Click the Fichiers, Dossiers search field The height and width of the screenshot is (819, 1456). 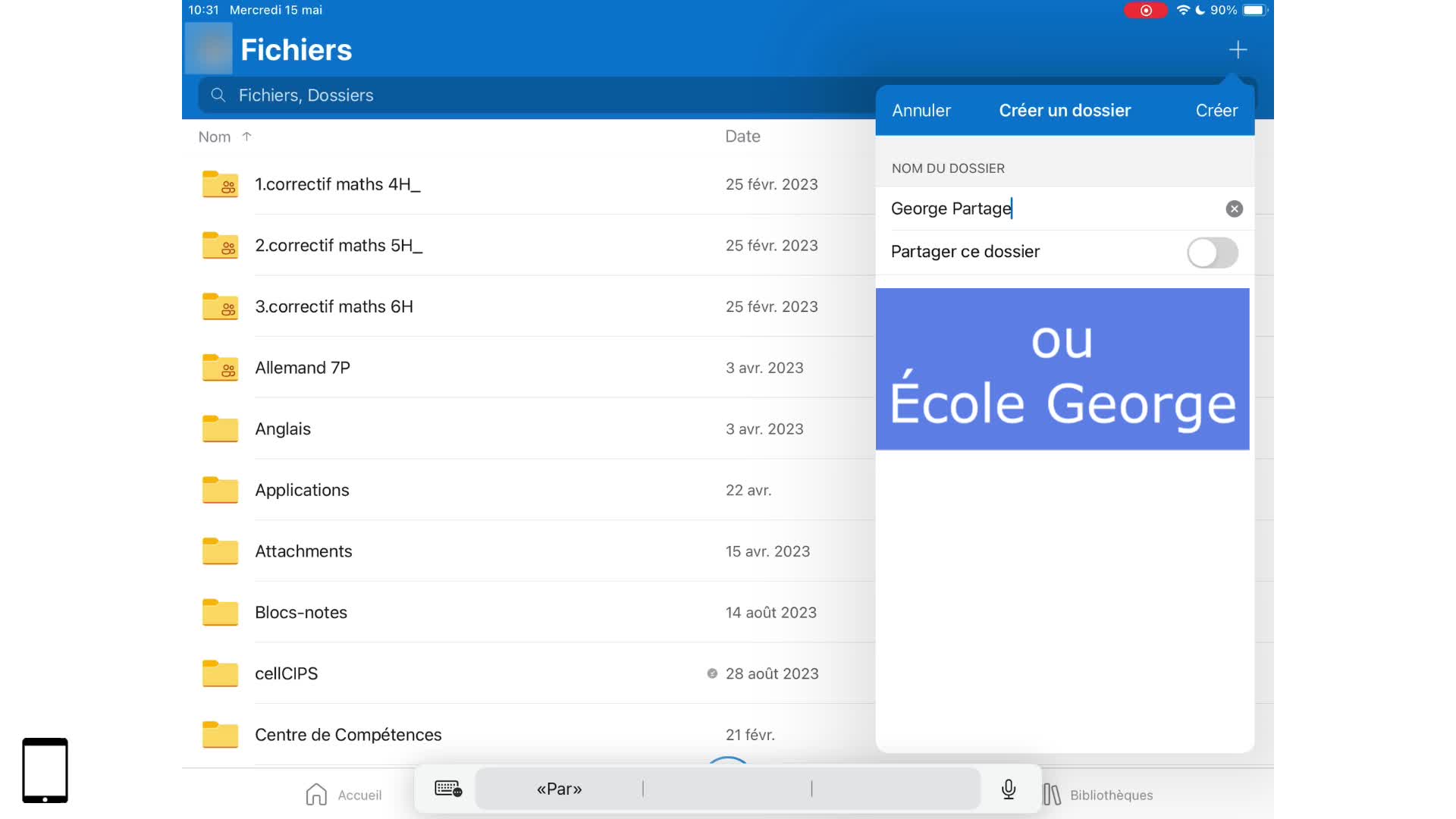click(x=531, y=96)
